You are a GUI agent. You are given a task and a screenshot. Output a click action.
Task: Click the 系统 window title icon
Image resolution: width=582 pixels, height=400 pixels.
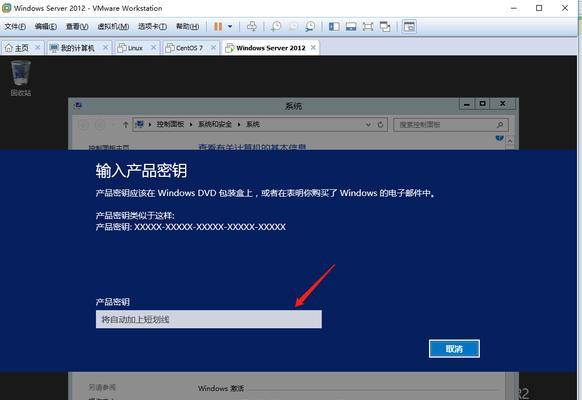pyautogui.click(x=78, y=105)
